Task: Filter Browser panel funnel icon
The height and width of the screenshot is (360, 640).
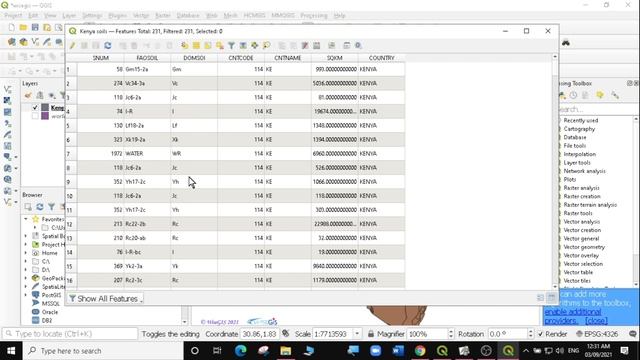Action: point(51,207)
